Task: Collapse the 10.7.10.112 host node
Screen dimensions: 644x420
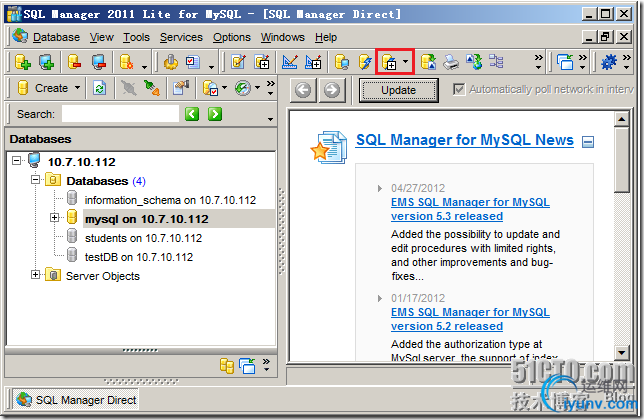Action: tap(16, 161)
